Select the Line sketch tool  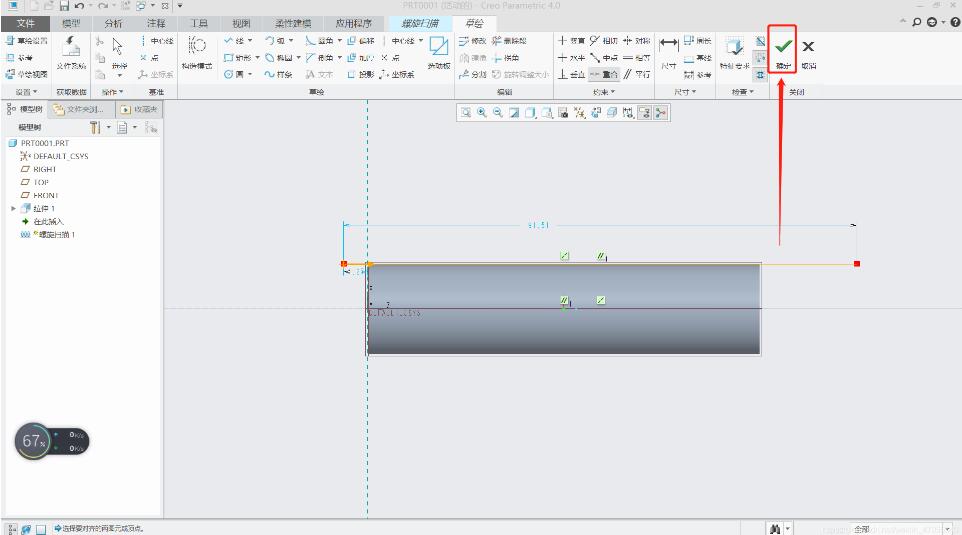click(233, 40)
